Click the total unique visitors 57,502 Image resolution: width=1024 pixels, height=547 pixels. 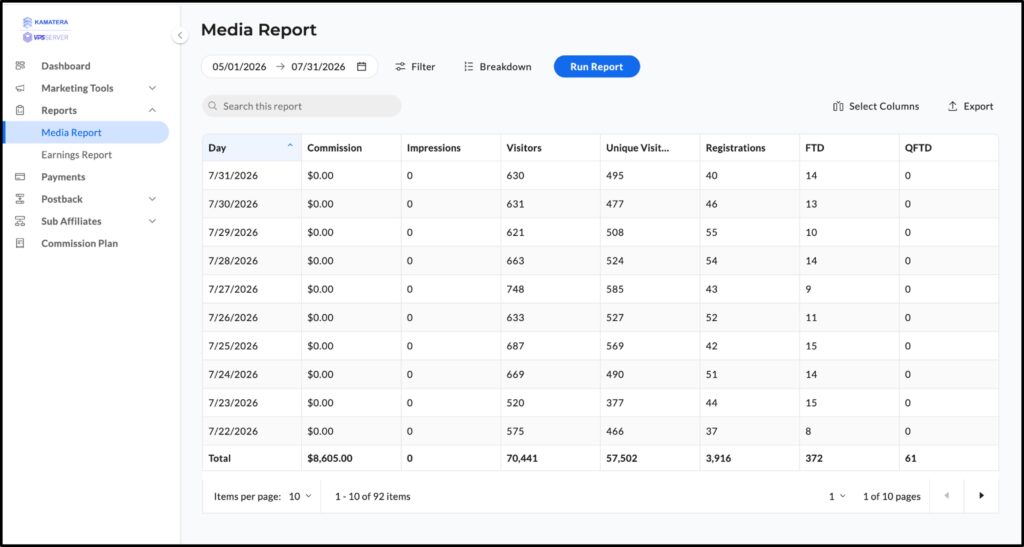coord(622,458)
